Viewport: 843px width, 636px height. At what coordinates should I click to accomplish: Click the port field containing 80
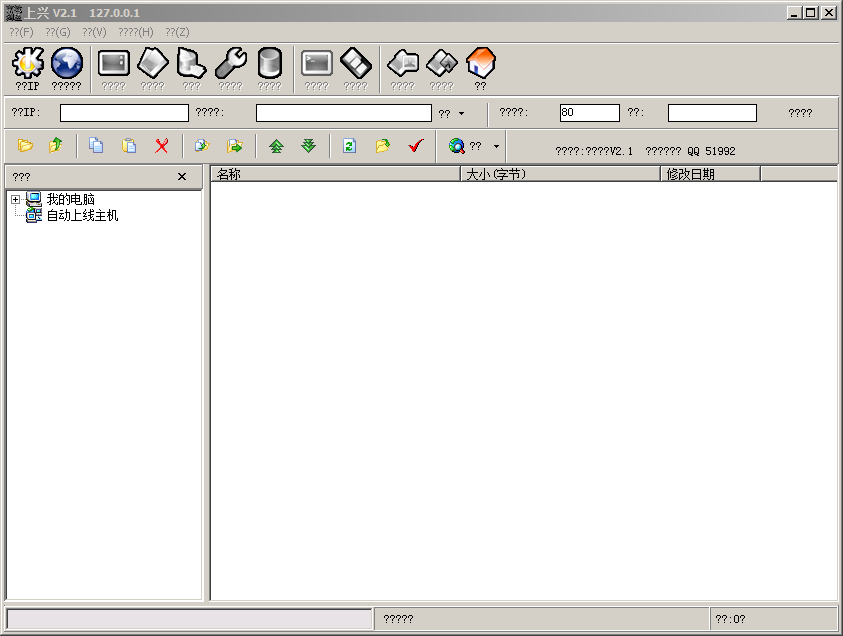click(589, 113)
